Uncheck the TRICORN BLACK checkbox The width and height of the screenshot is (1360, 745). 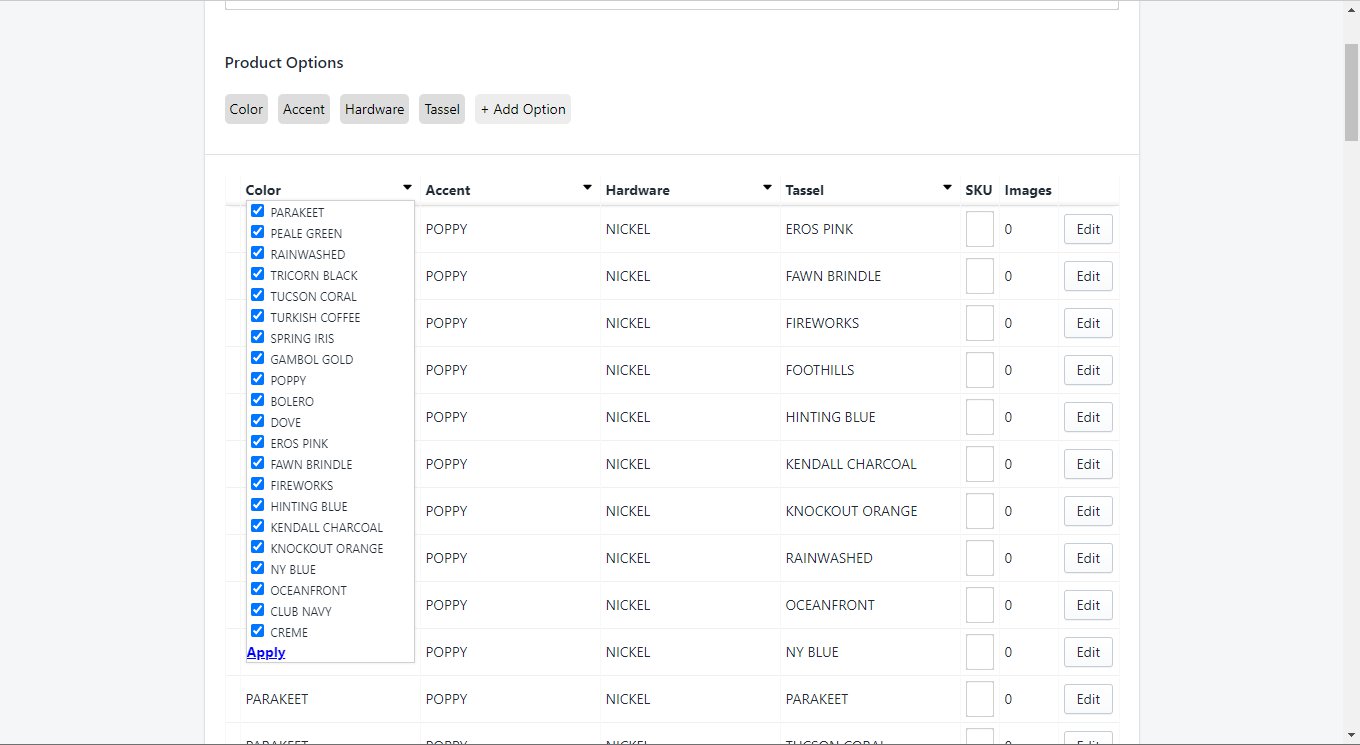point(258,274)
